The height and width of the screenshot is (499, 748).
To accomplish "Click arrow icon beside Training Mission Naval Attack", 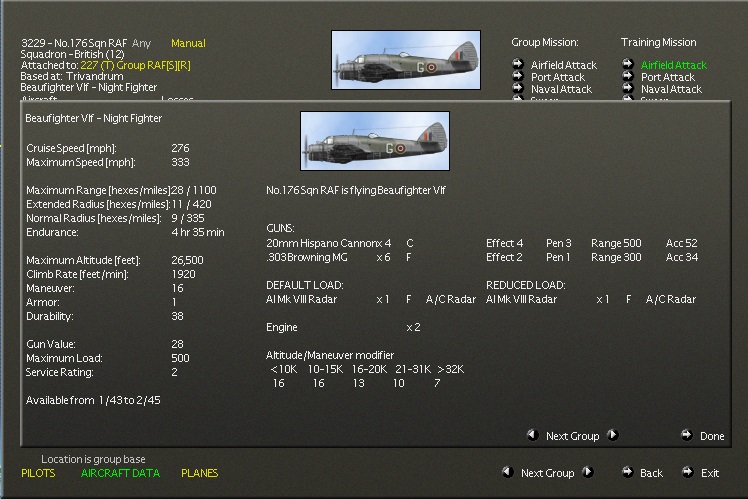I will (628, 88).
